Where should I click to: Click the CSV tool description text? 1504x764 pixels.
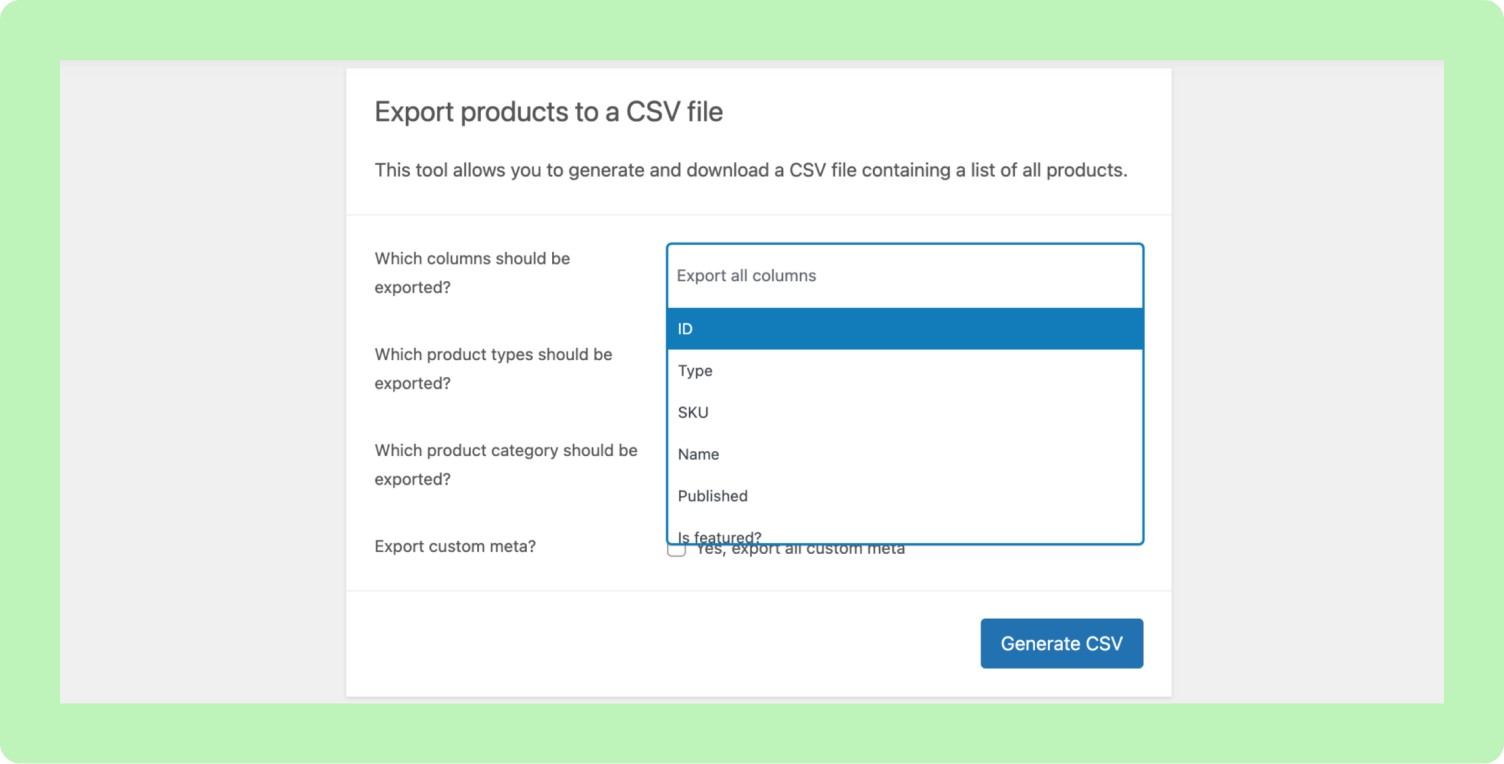(750, 170)
